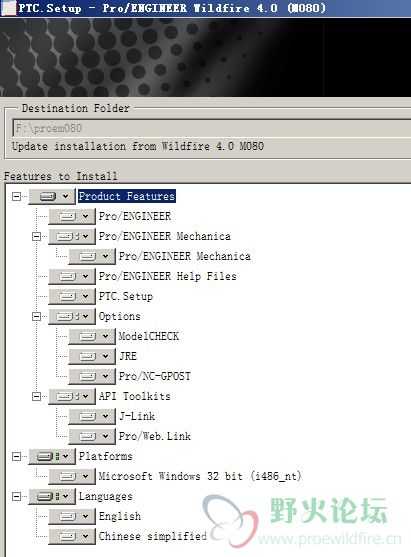Open install dropdown for Chinese simplified
The height and width of the screenshot is (557, 411).
(x=72, y=536)
